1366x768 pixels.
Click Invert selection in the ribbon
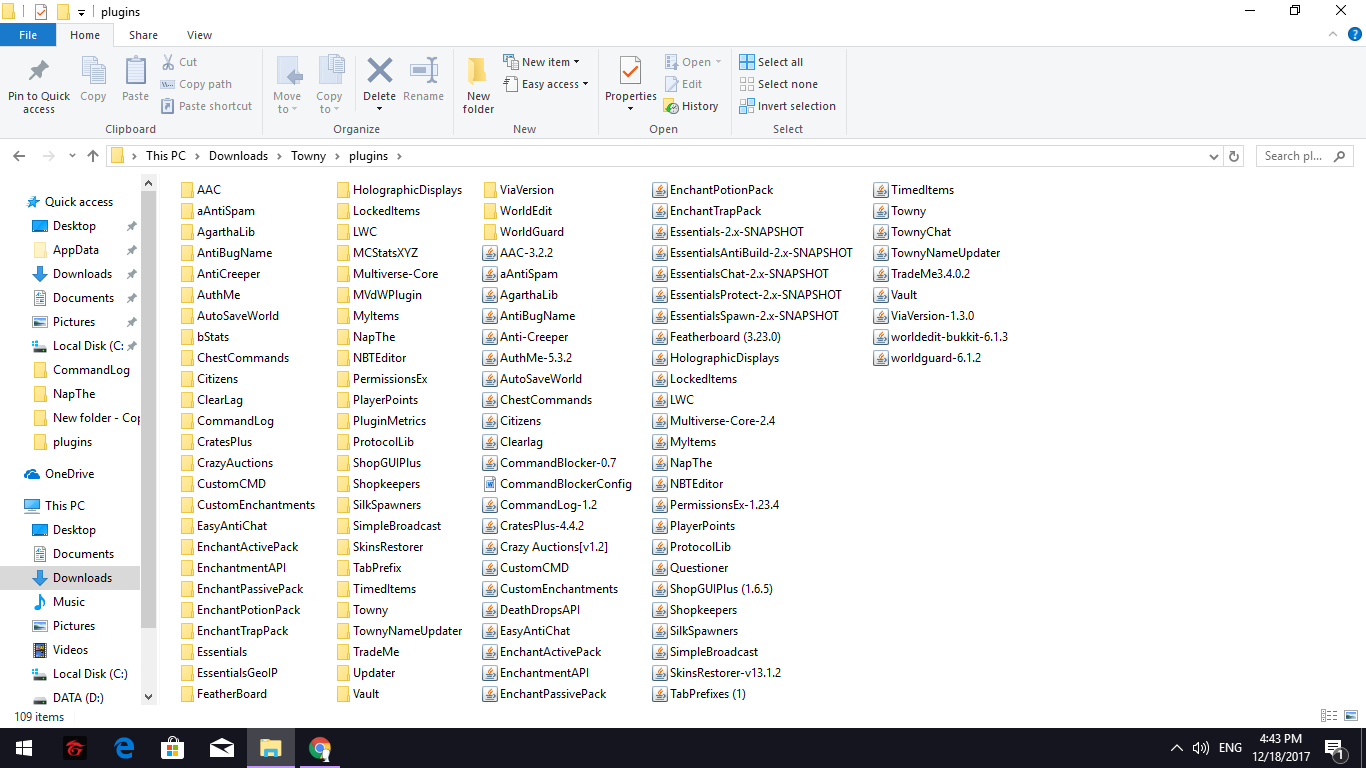coord(787,106)
